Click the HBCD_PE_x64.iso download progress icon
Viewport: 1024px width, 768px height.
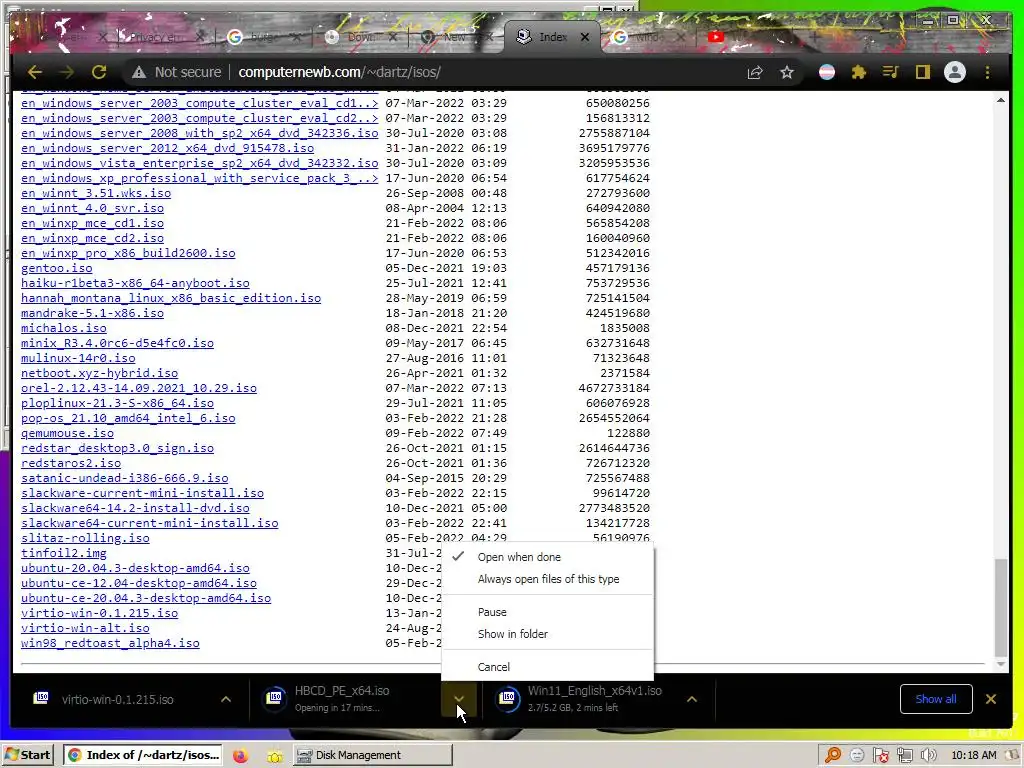pos(275,698)
